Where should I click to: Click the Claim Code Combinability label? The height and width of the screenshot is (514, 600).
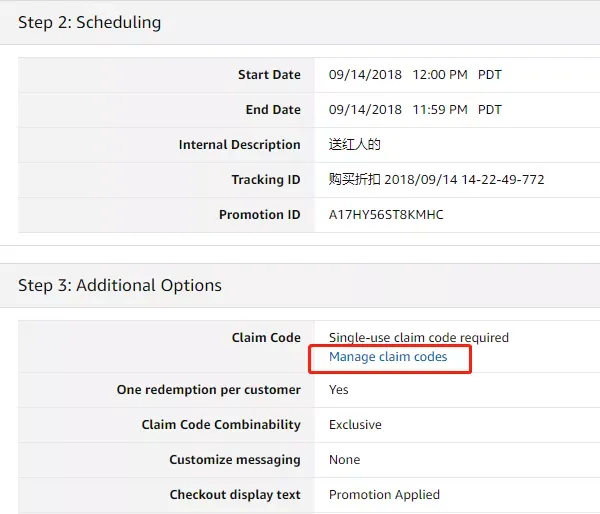coord(221,425)
